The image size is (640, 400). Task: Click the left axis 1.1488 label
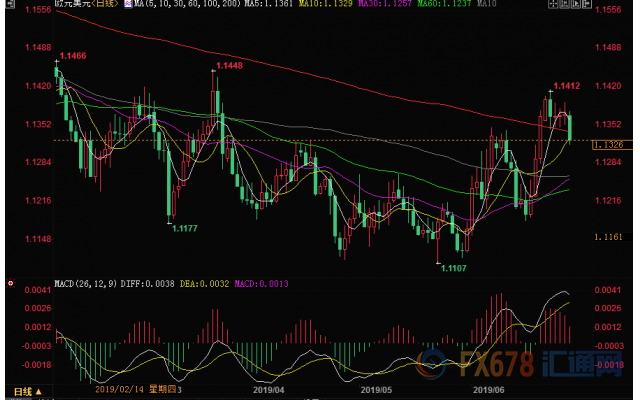pyautogui.click(x=38, y=48)
